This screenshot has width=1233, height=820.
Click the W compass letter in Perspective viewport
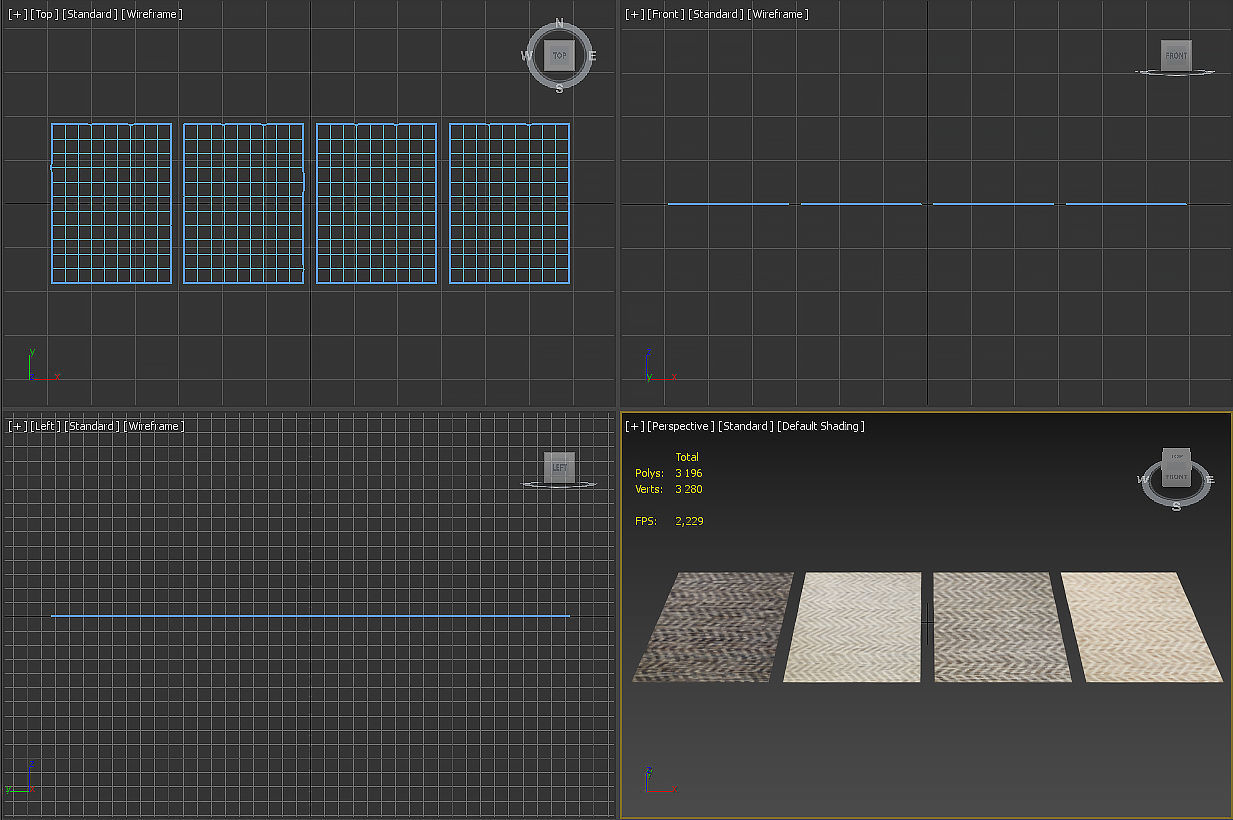point(1143,480)
